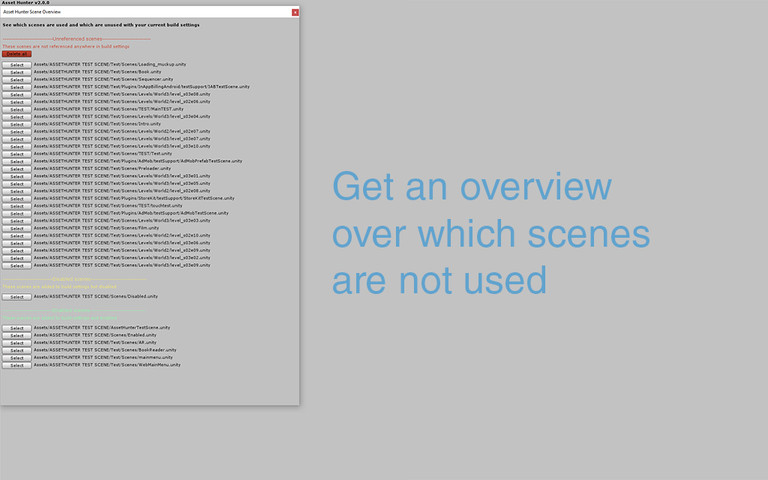Select the AssetHunterTestScene.unity scene
This screenshot has width=768, height=480.
[x=17, y=328]
